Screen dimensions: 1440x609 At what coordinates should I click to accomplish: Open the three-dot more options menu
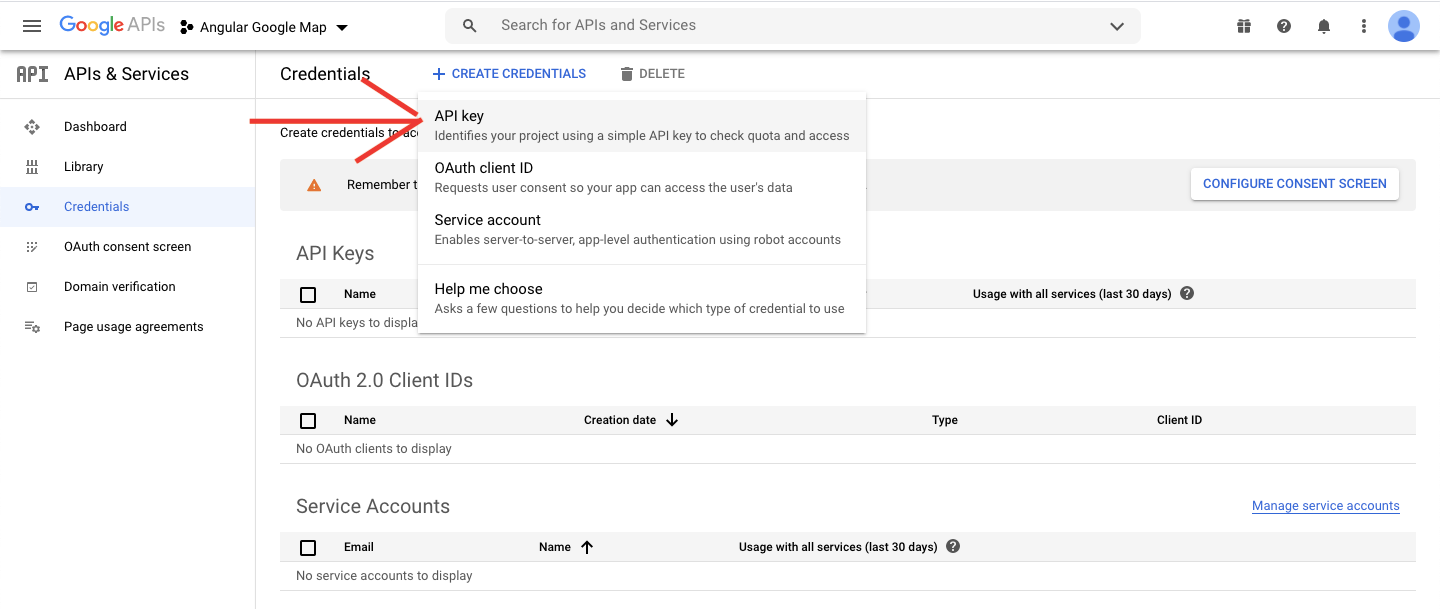point(1364,26)
